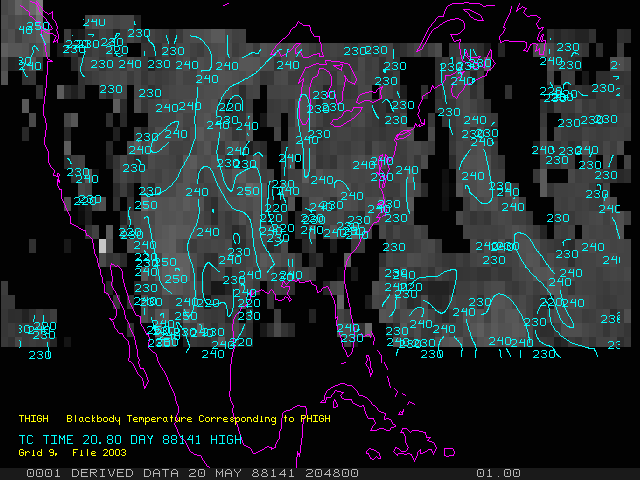Click the File 2003 label
The height and width of the screenshot is (480, 640).
(99, 452)
